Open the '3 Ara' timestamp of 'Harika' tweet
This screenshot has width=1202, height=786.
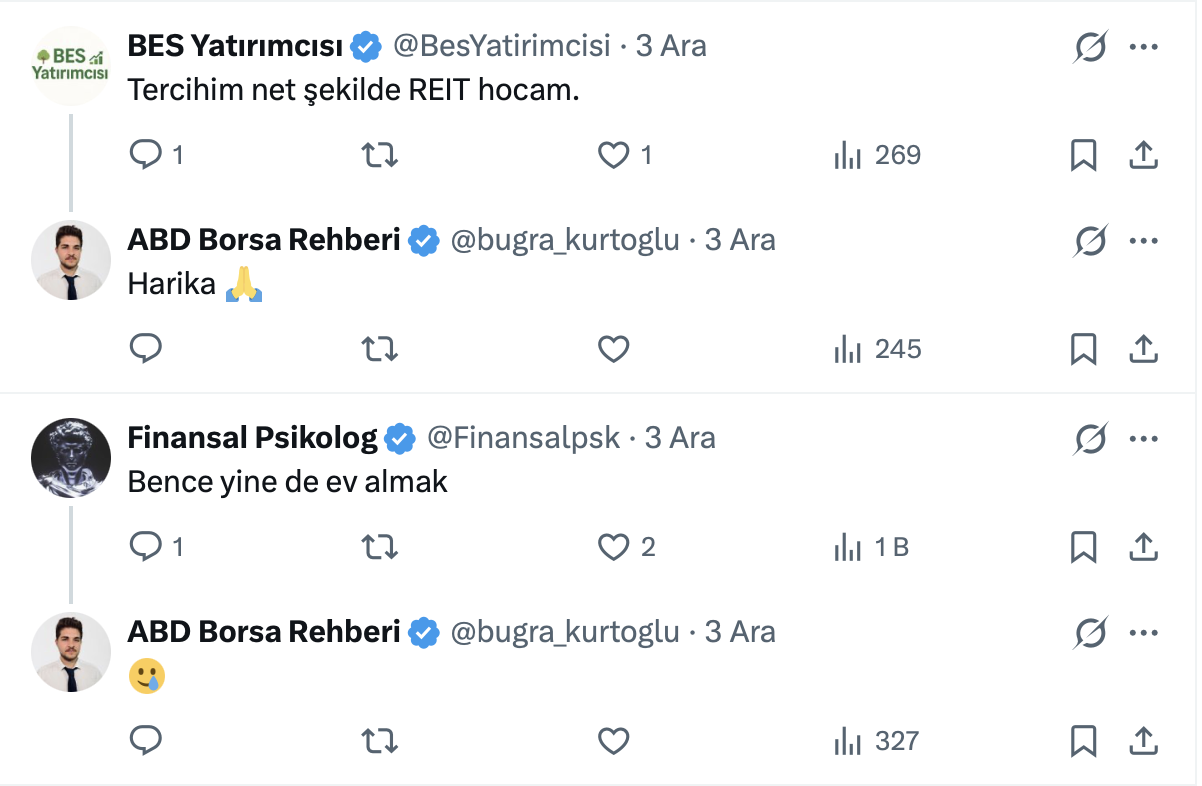[x=740, y=240]
